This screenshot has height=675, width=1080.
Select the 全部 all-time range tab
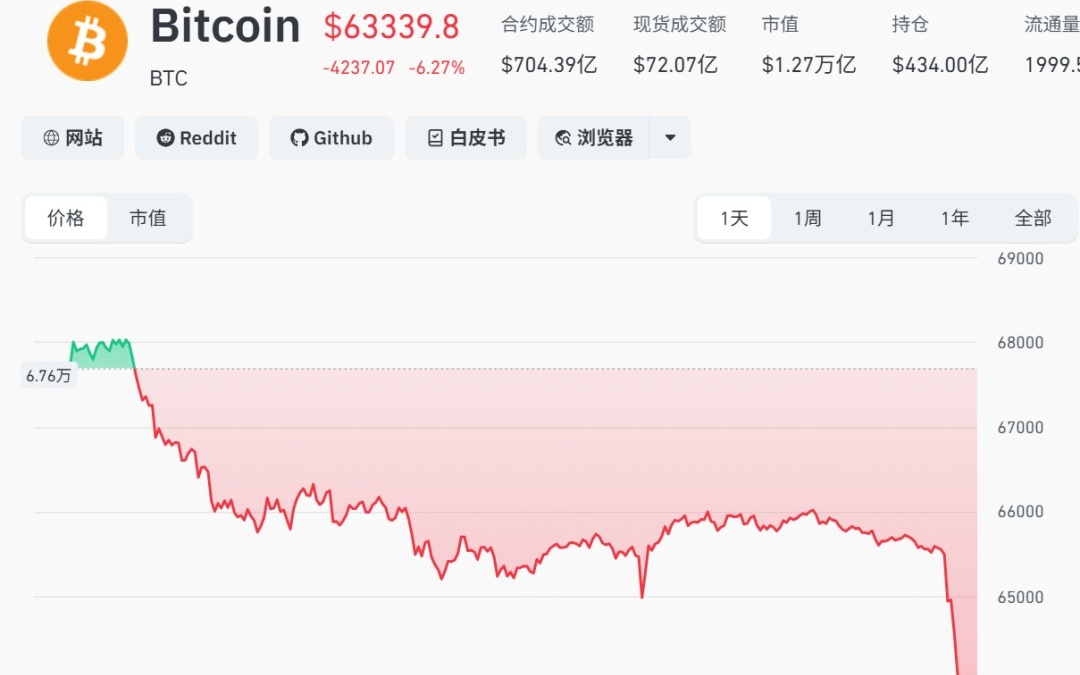tap(1033, 217)
